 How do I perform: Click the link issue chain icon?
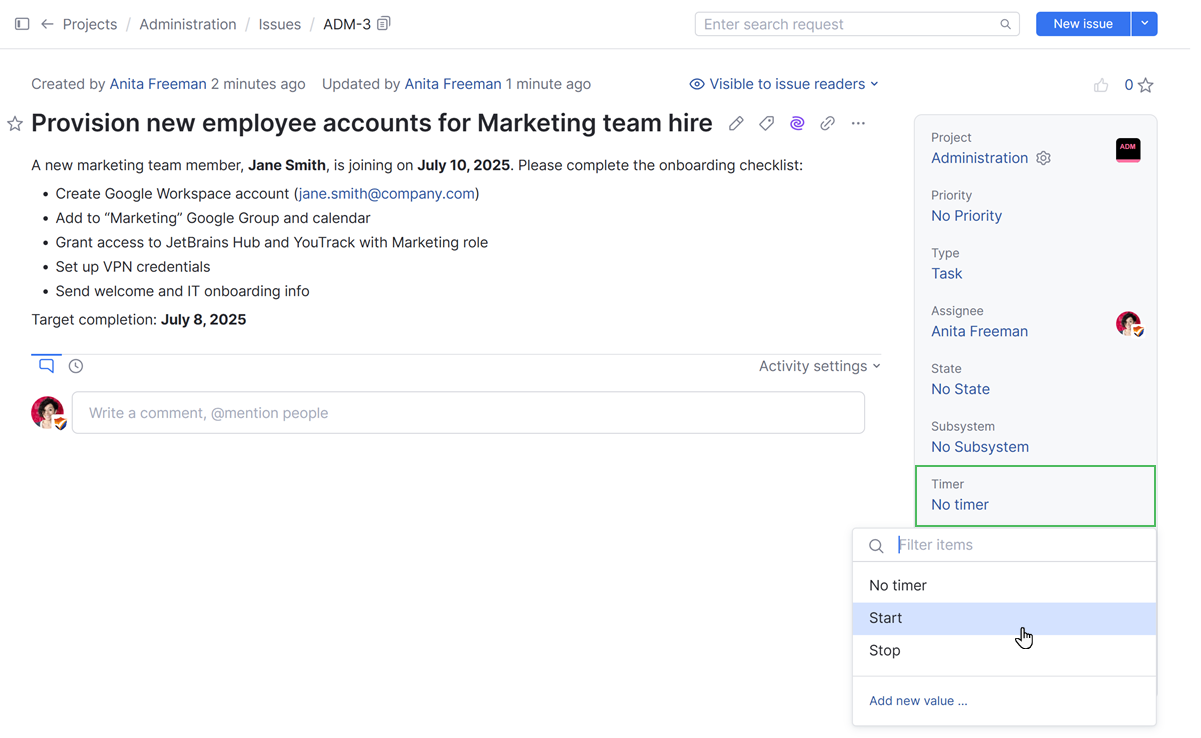827,124
